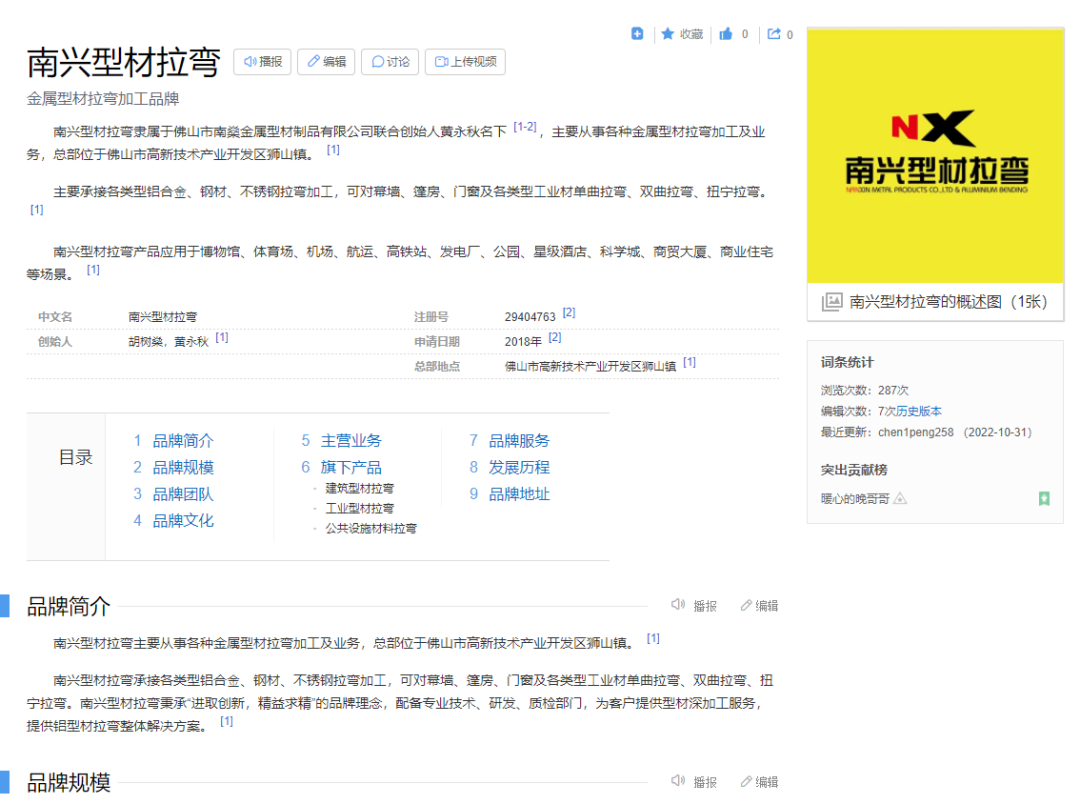
Task: Open the 讨论 discussion chat icon
Action: (x=377, y=61)
